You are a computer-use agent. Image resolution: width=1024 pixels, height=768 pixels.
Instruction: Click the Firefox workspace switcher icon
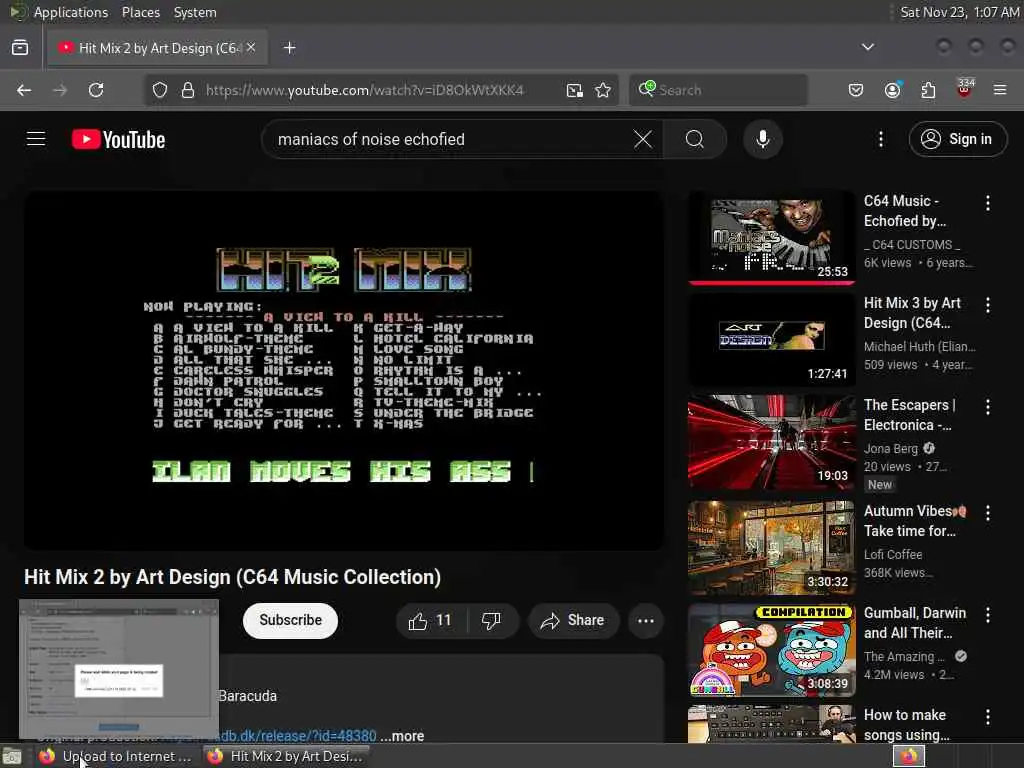point(909,756)
